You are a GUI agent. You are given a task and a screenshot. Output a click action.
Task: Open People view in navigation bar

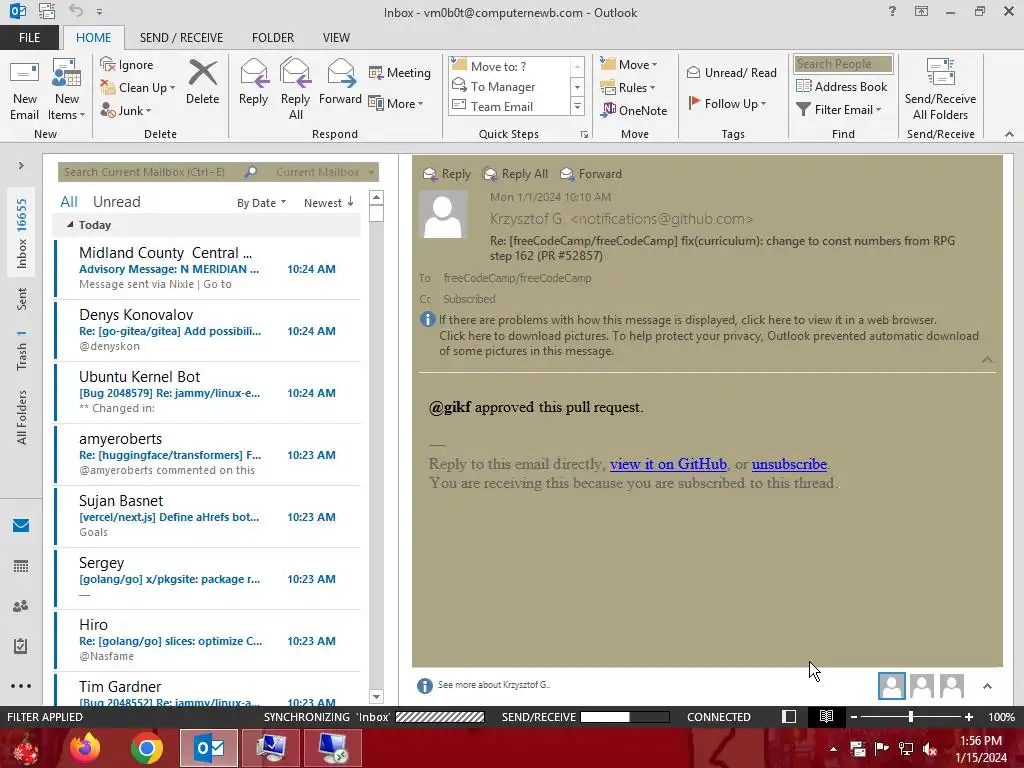tap(21, 606)
